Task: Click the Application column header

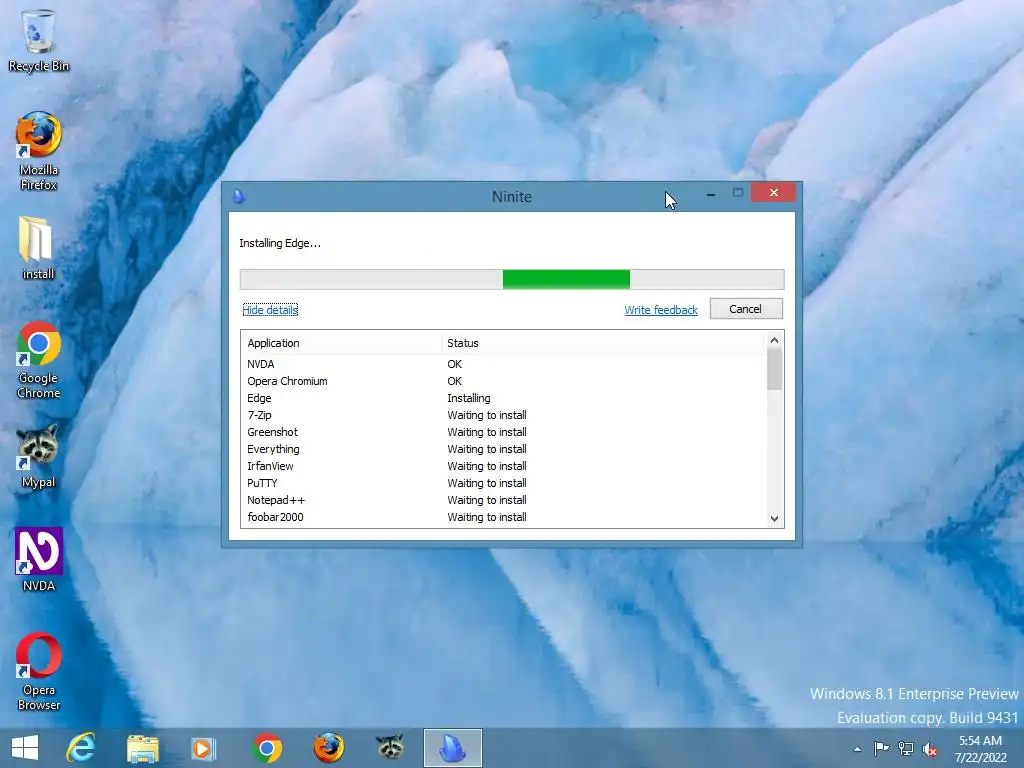Action: (342, 343)
